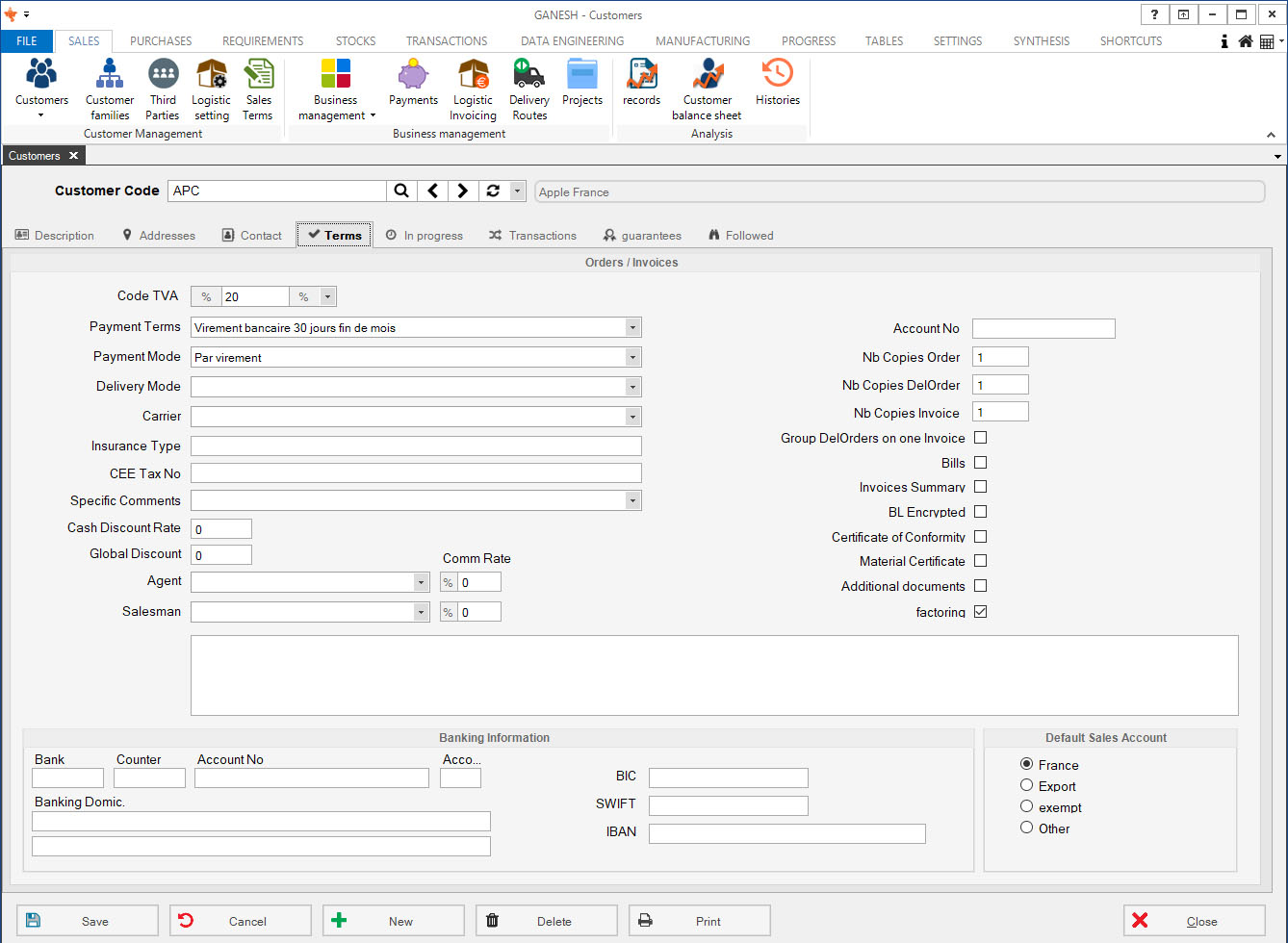Click the Print button
This screenshot has width=1288, height=943.
[699, 921]
